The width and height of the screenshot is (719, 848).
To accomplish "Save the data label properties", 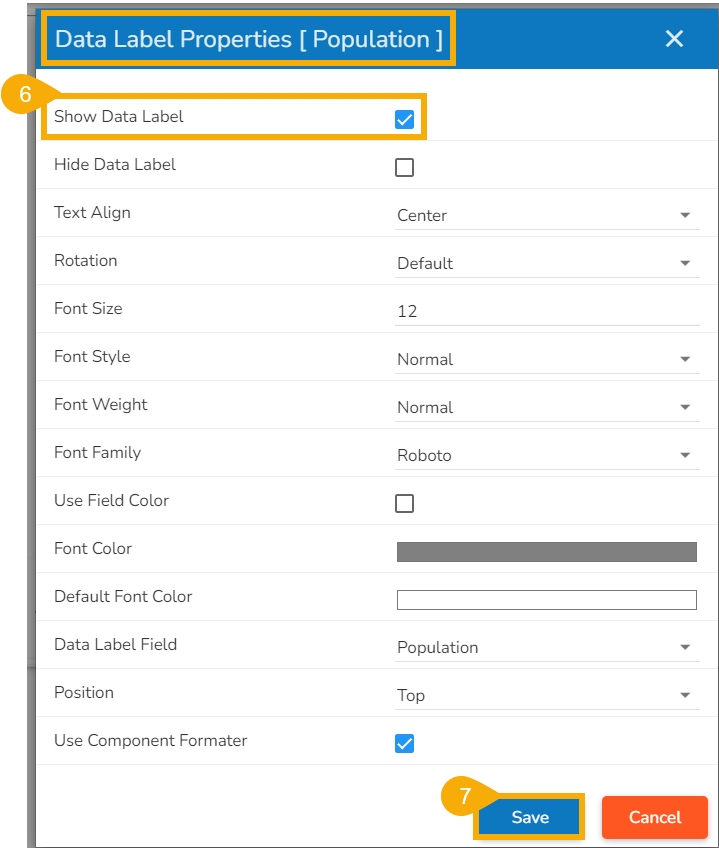I will (x=530, y=817).
